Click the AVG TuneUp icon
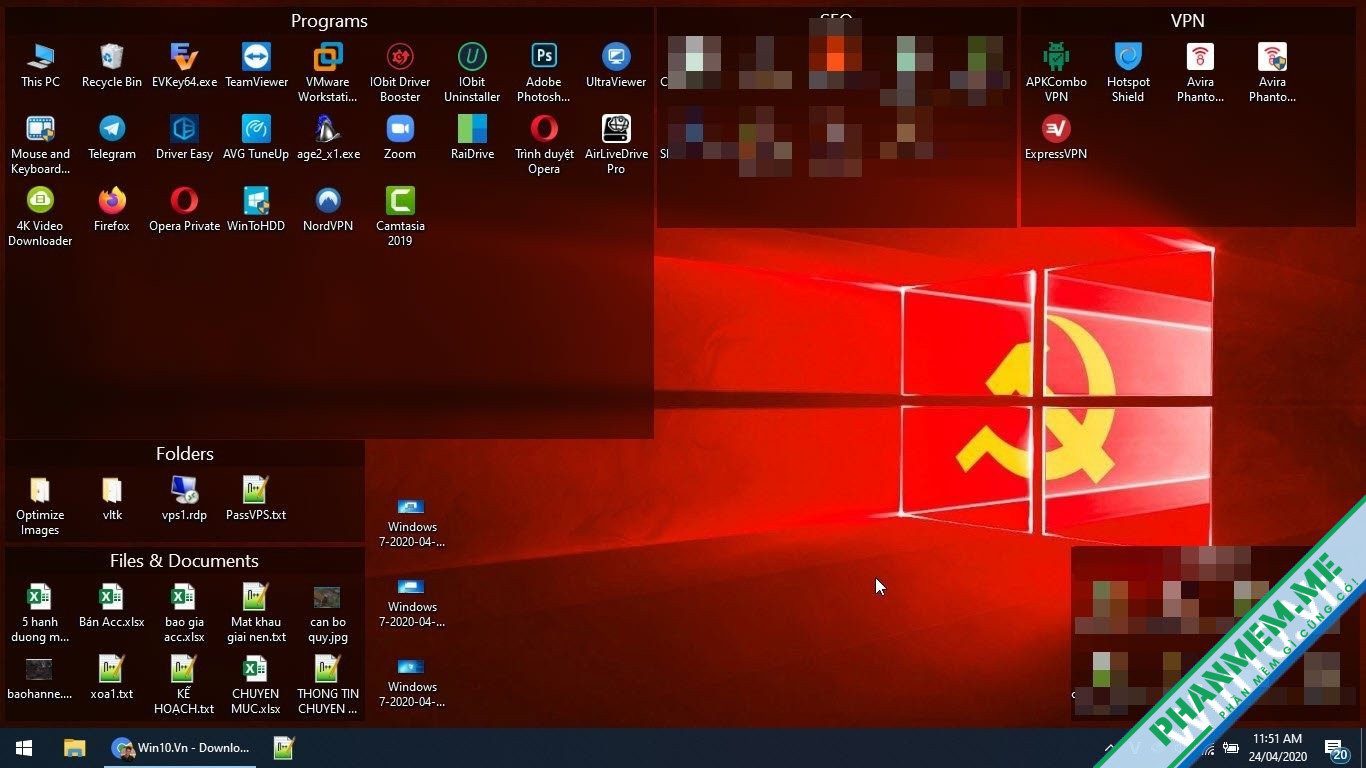Screen dimensions: 1366x768 coord(256,137)
